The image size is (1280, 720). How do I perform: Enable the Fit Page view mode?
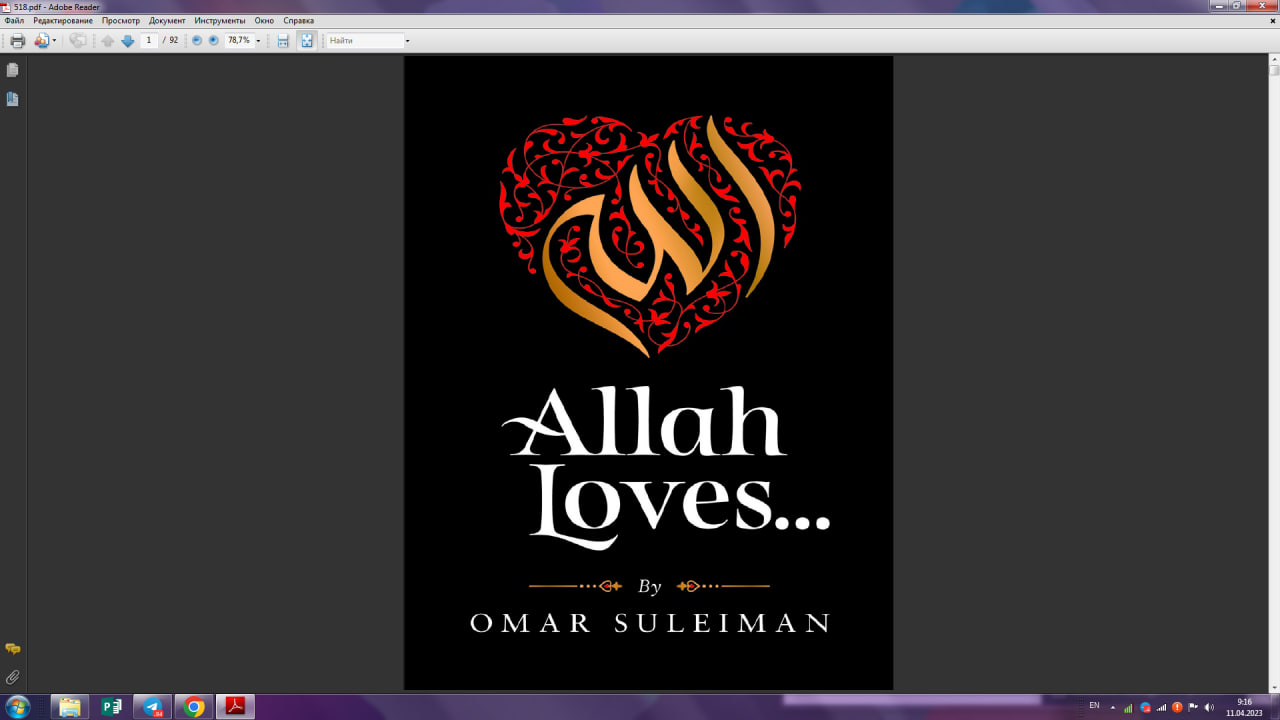306,40
